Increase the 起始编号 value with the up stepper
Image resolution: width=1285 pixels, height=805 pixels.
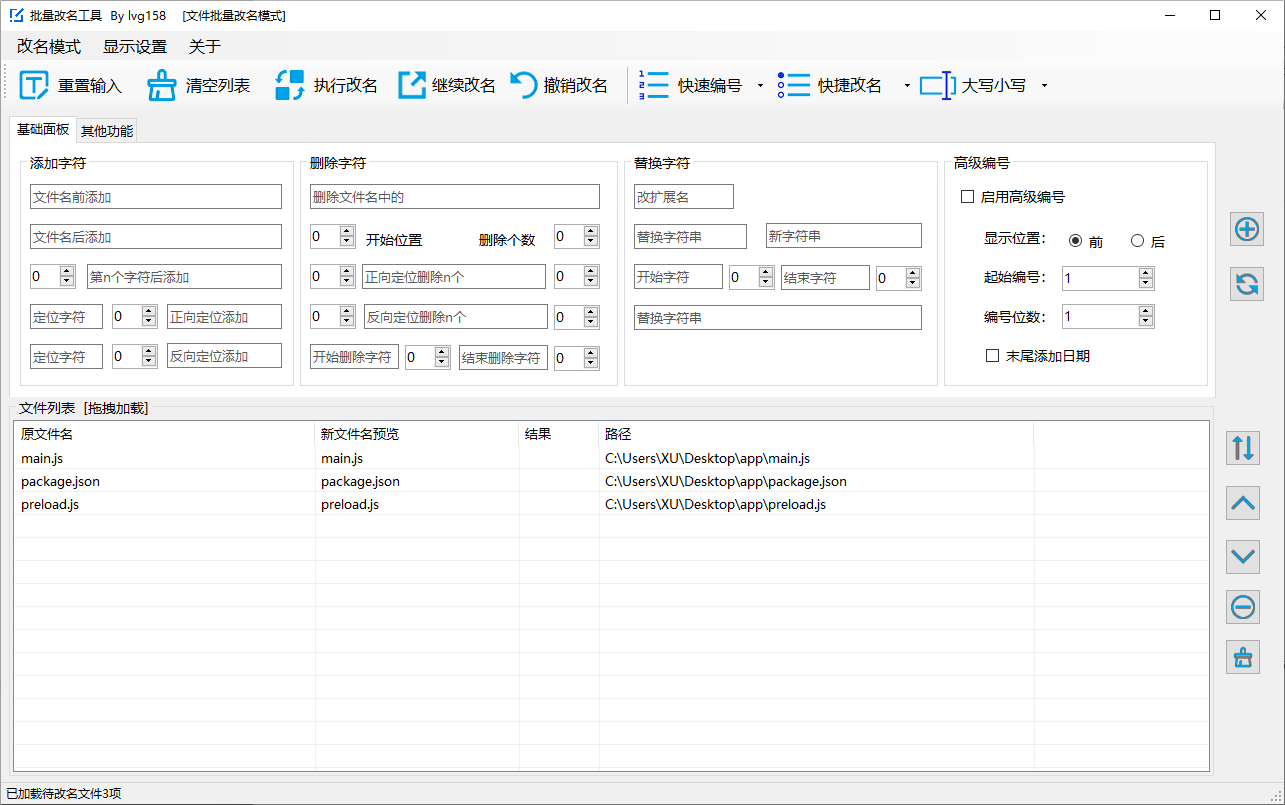(x=1148, y=272)
